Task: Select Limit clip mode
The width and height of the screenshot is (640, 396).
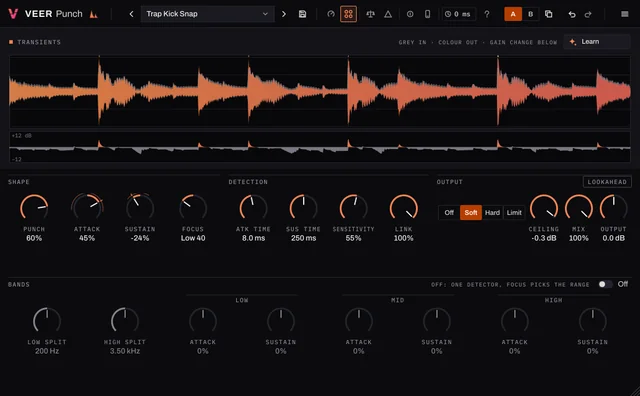Action: 514,212
